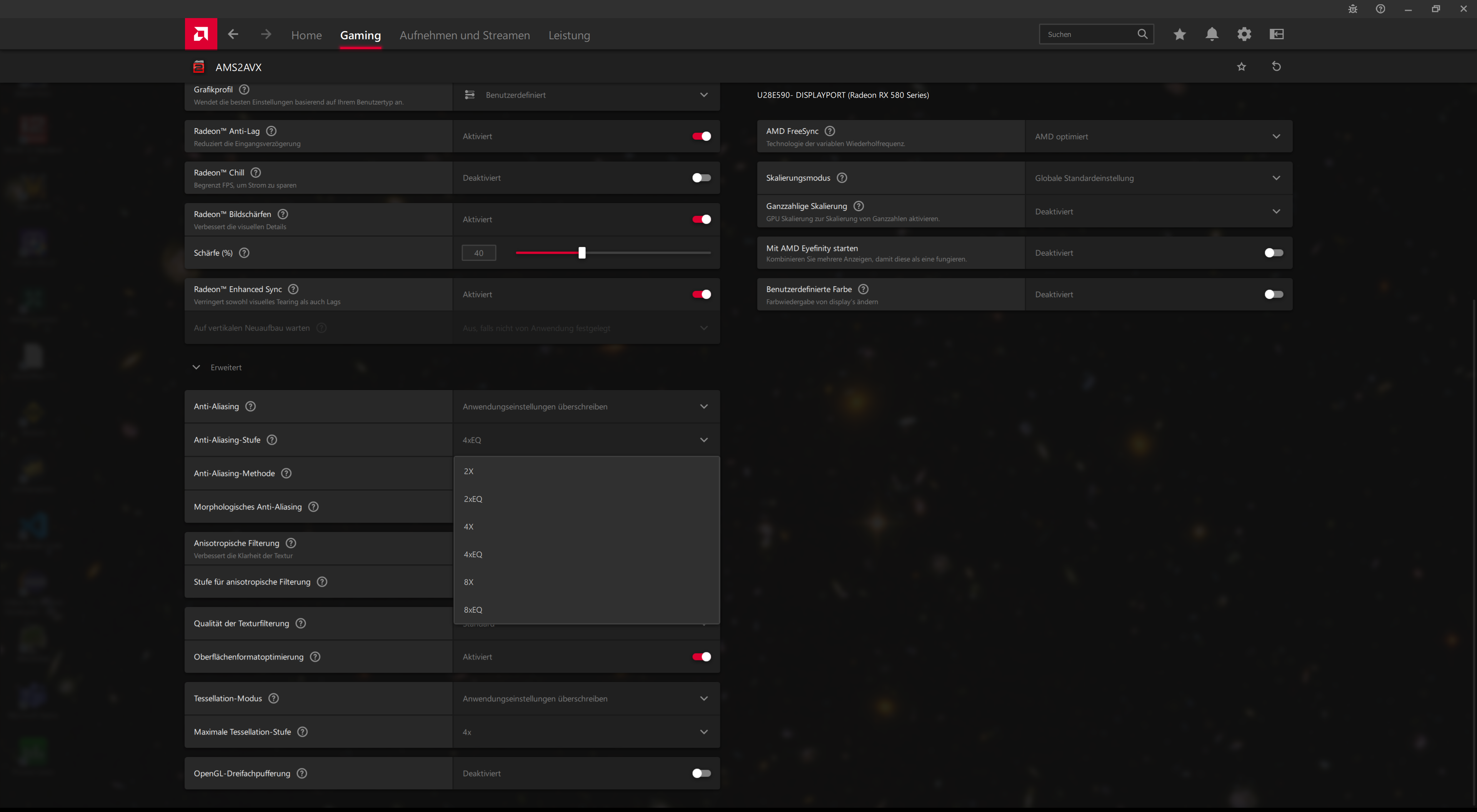Show help for Morphologisches Anti-Aliasing
Viewport: 1477px width, 812px height.
tap(313, 507)
